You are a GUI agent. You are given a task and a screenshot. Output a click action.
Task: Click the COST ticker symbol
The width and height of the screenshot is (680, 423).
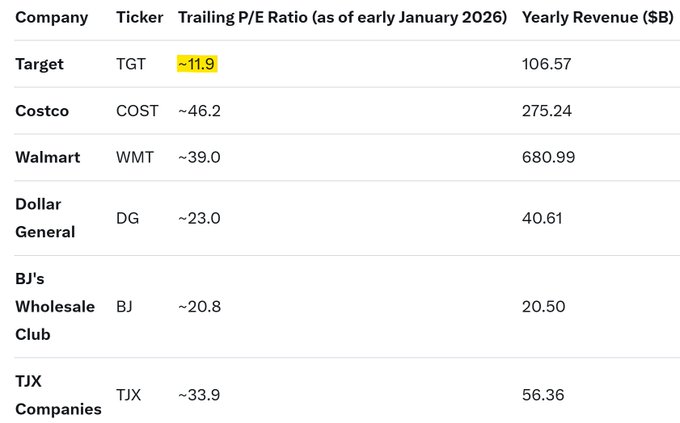[137, 110]
